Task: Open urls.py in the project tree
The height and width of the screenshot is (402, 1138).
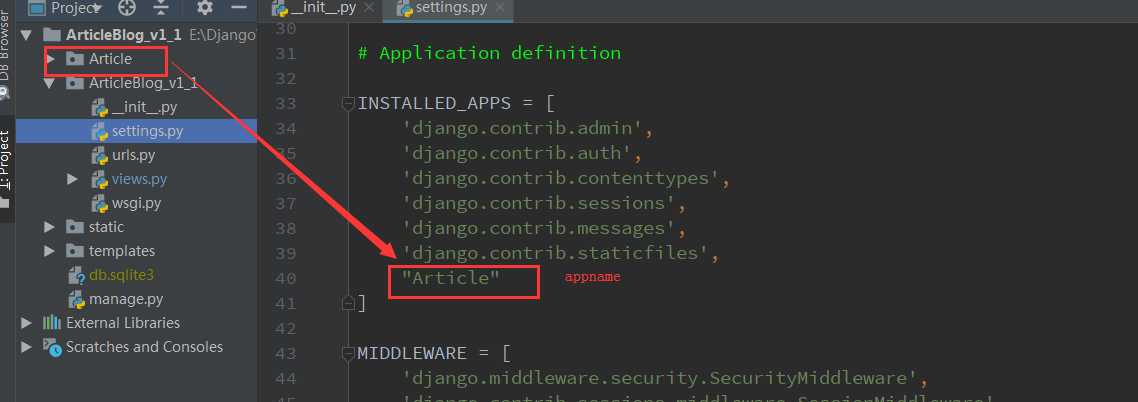Action: tap(133, 155)
